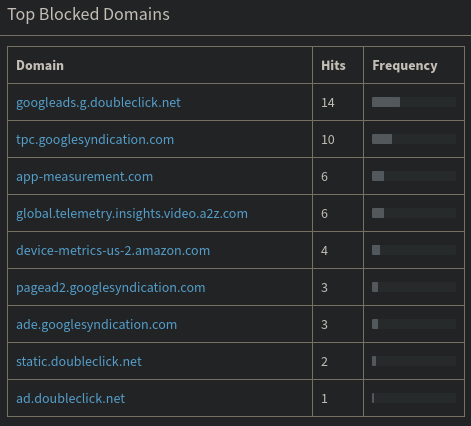This screenshot has width=471, height=426.
Task: Open tpc.googlesyndication.com domain link
Action: tap(95, 140)
